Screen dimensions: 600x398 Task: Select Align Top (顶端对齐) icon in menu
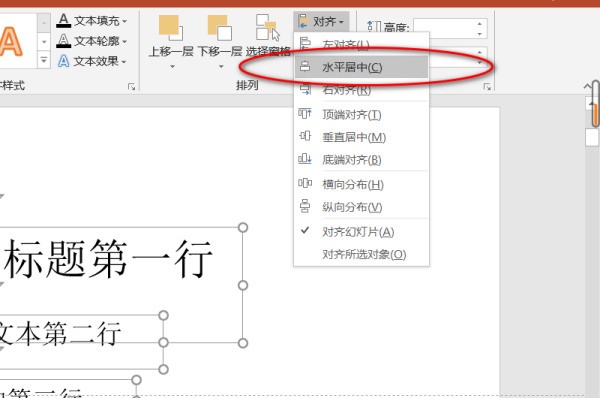pos(305,114)
